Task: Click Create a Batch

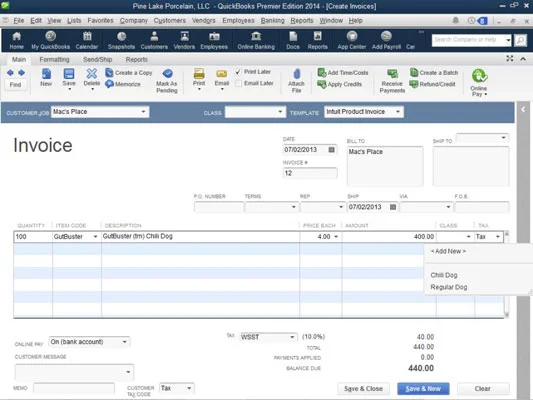Action: pyautogui.click(x=434, y=72)
